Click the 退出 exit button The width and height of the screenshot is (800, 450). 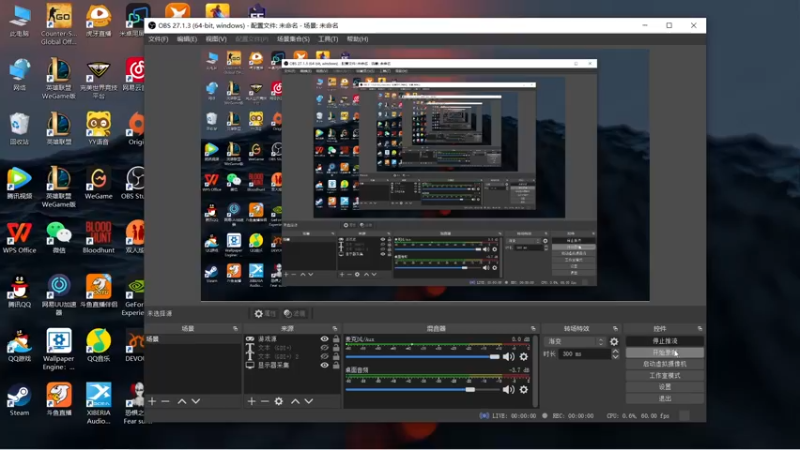tap(665, 398)
